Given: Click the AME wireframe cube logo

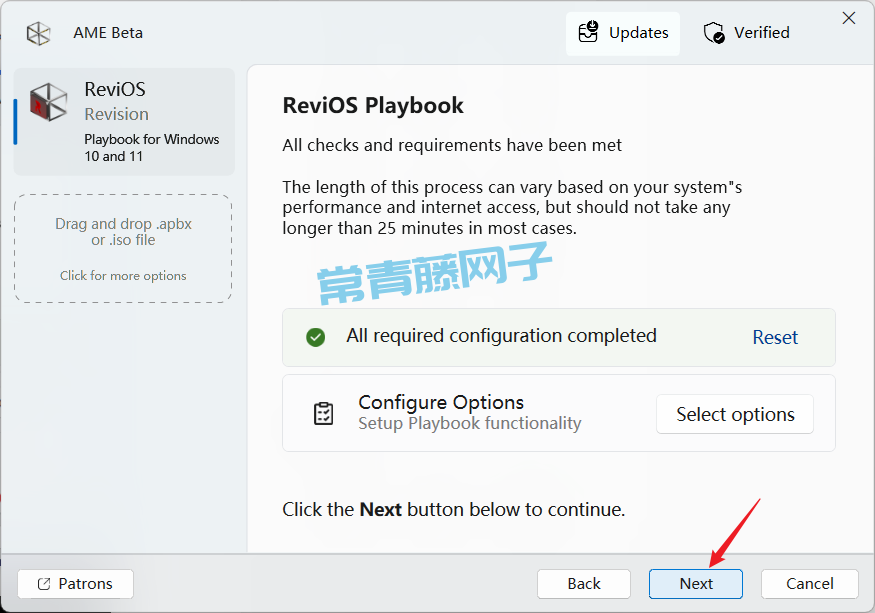Looking at the screenshot, I should click(x=38, y=33).
